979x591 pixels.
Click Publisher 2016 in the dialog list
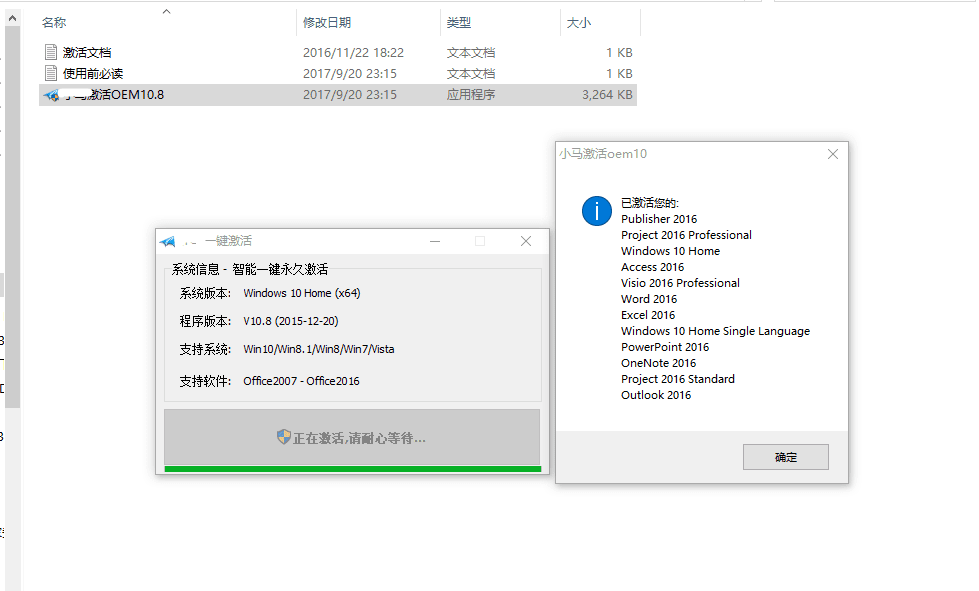point(659,219)
